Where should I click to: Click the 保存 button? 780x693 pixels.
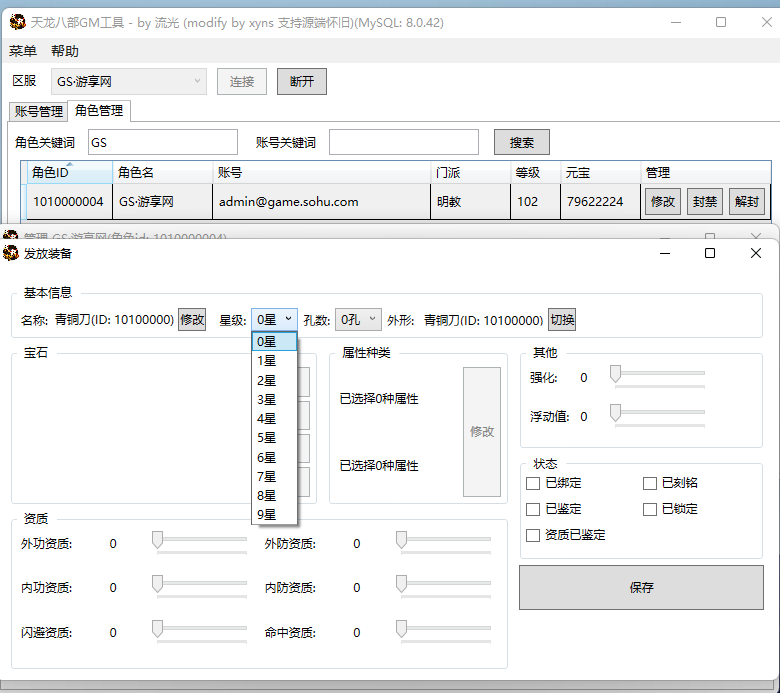[x=641, y=587]
